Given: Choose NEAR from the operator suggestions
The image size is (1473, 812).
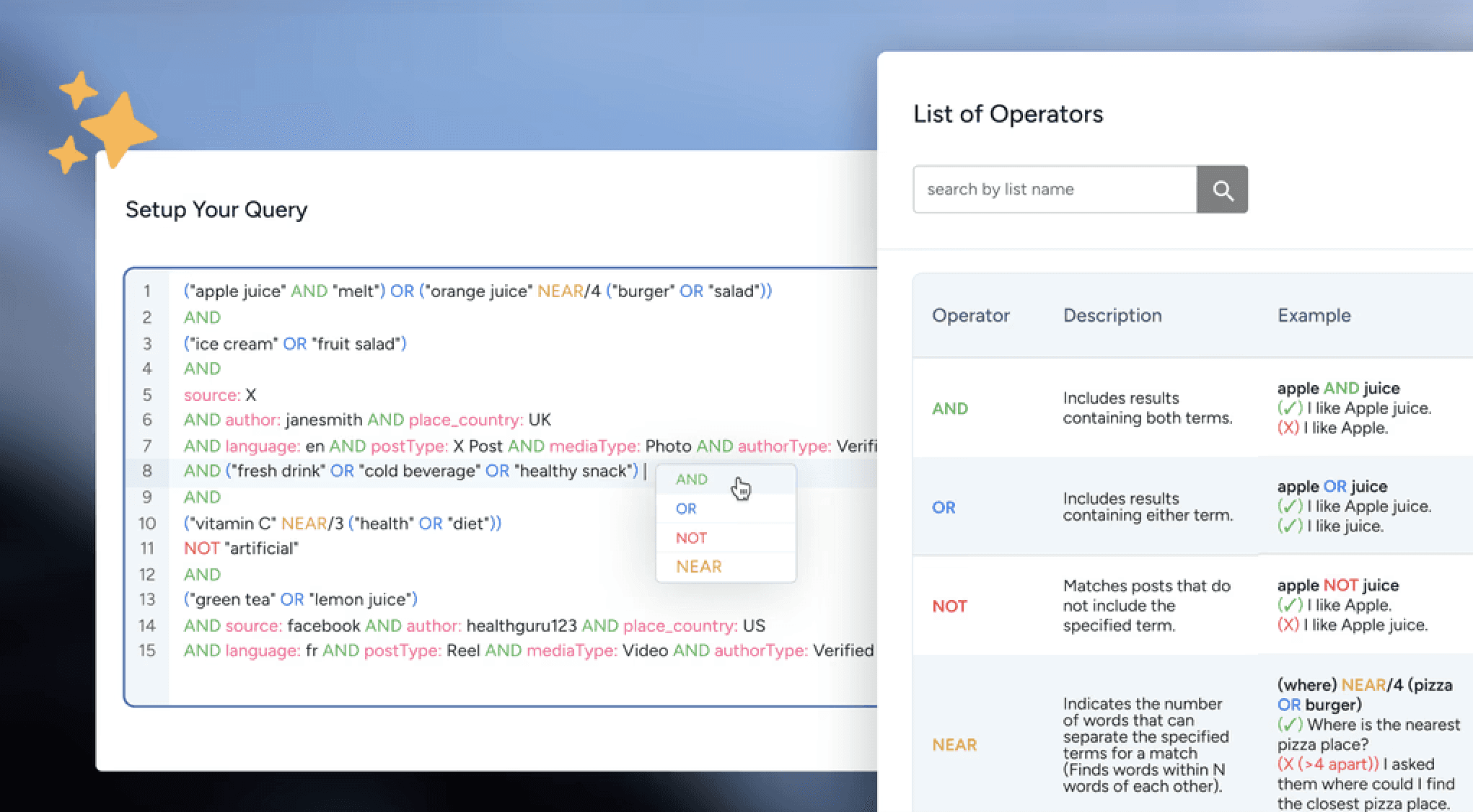Looking at the screenshot, I should 698,567.
